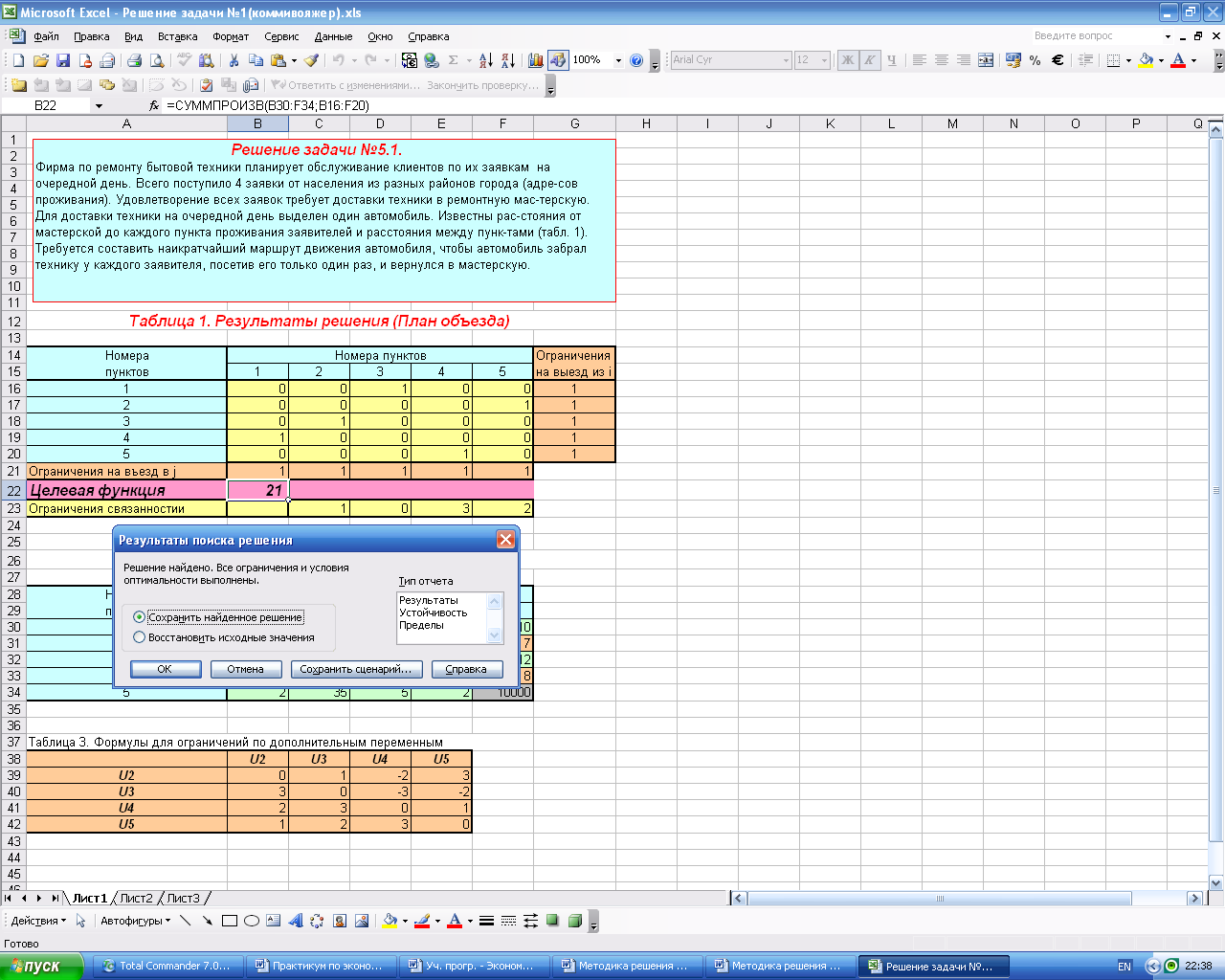Click vertical scrollbar down arrow of the sheet
Screen dimensions: 1225x980
[x=1216, y=882]
